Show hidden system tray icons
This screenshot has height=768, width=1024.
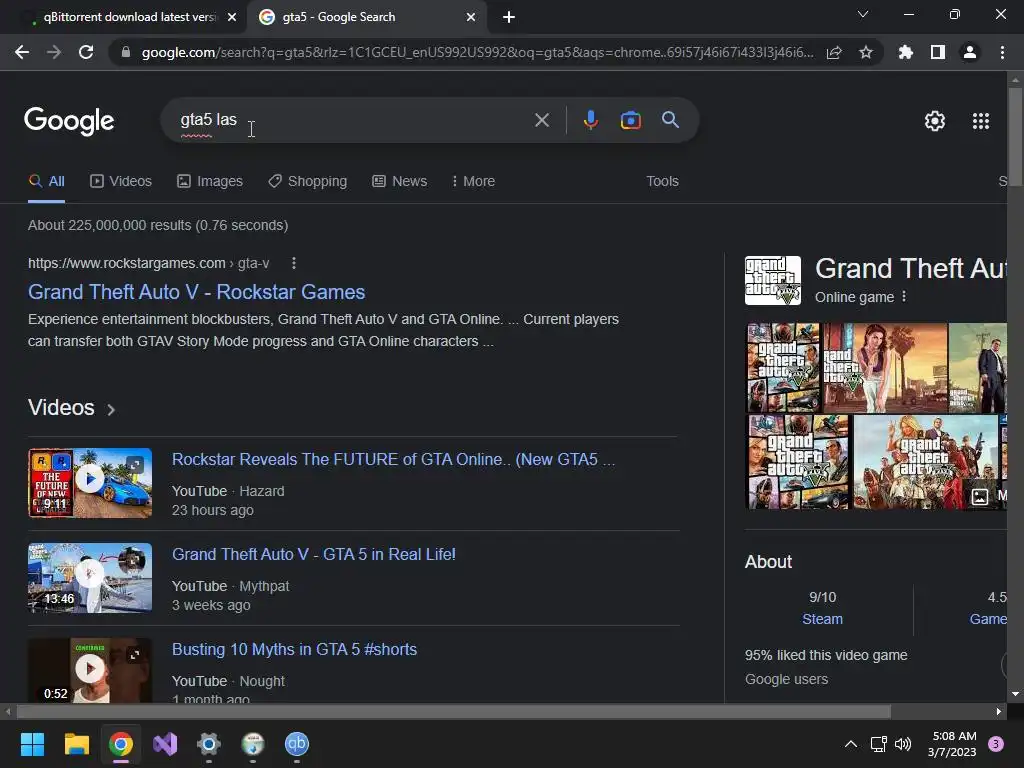point(850,744)
